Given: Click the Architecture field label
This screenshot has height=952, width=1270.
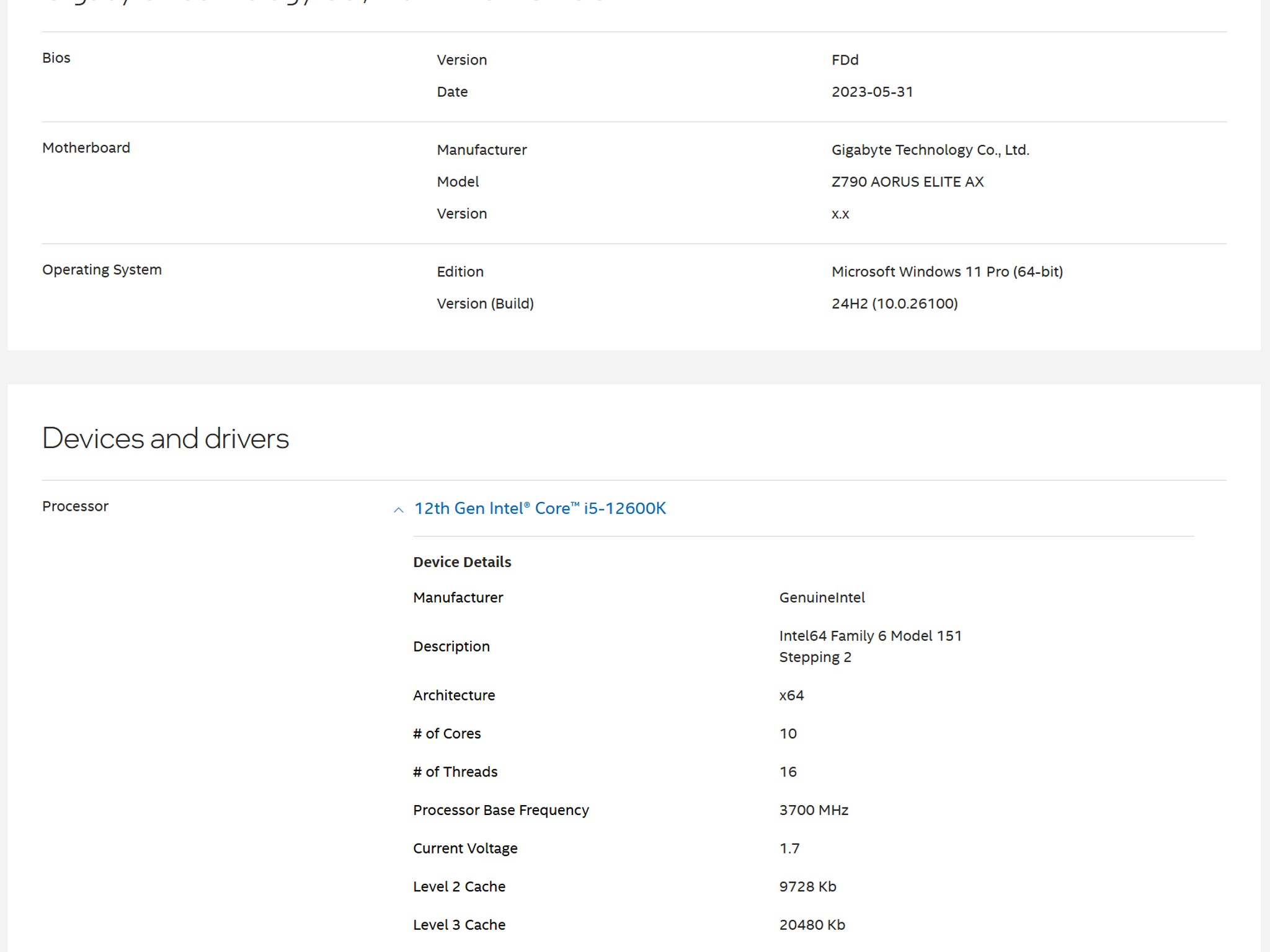Looking at the screenshot, I should point(454,695).
